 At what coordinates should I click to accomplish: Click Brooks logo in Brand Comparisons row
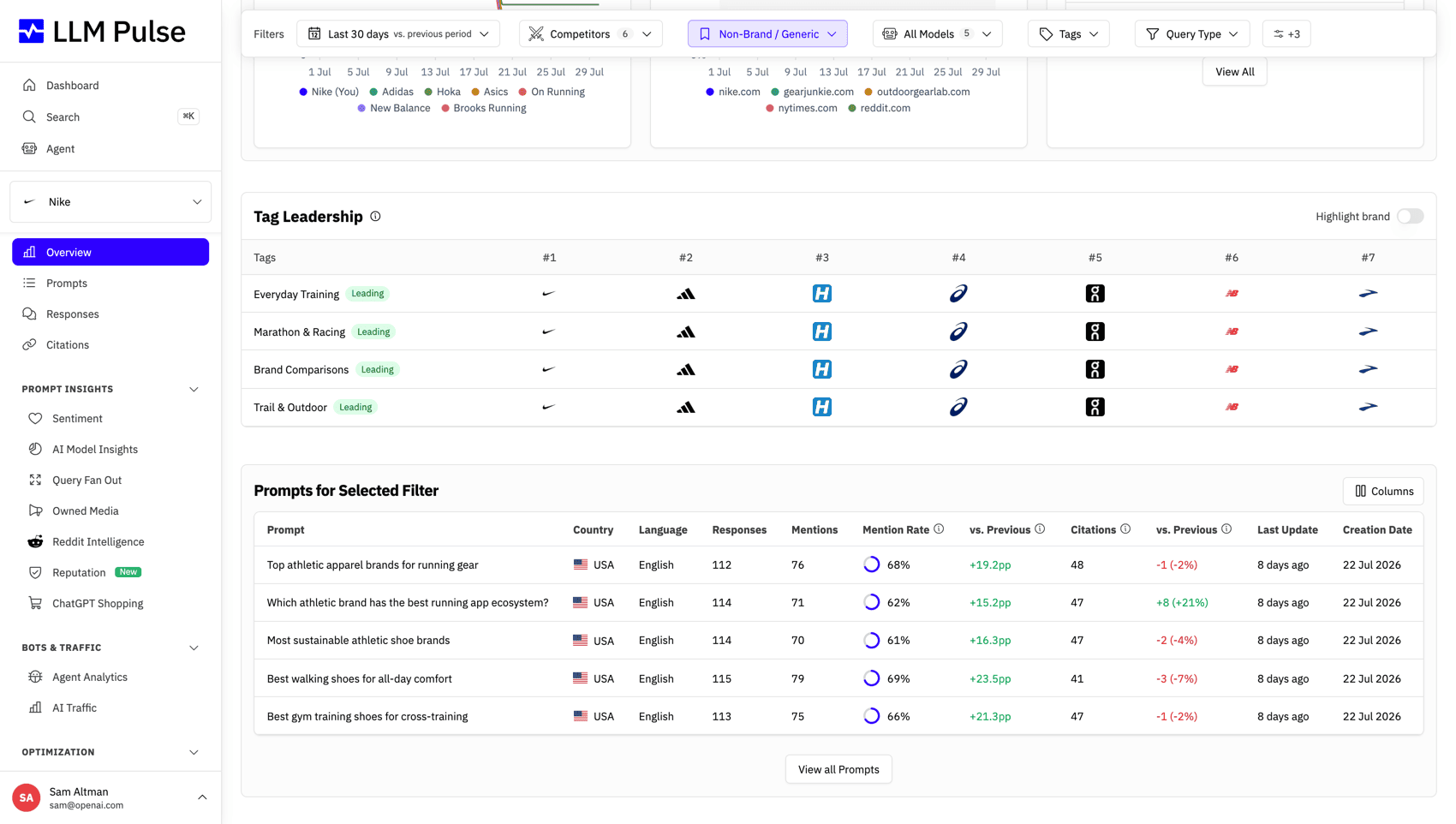[x=1368, y=369]
